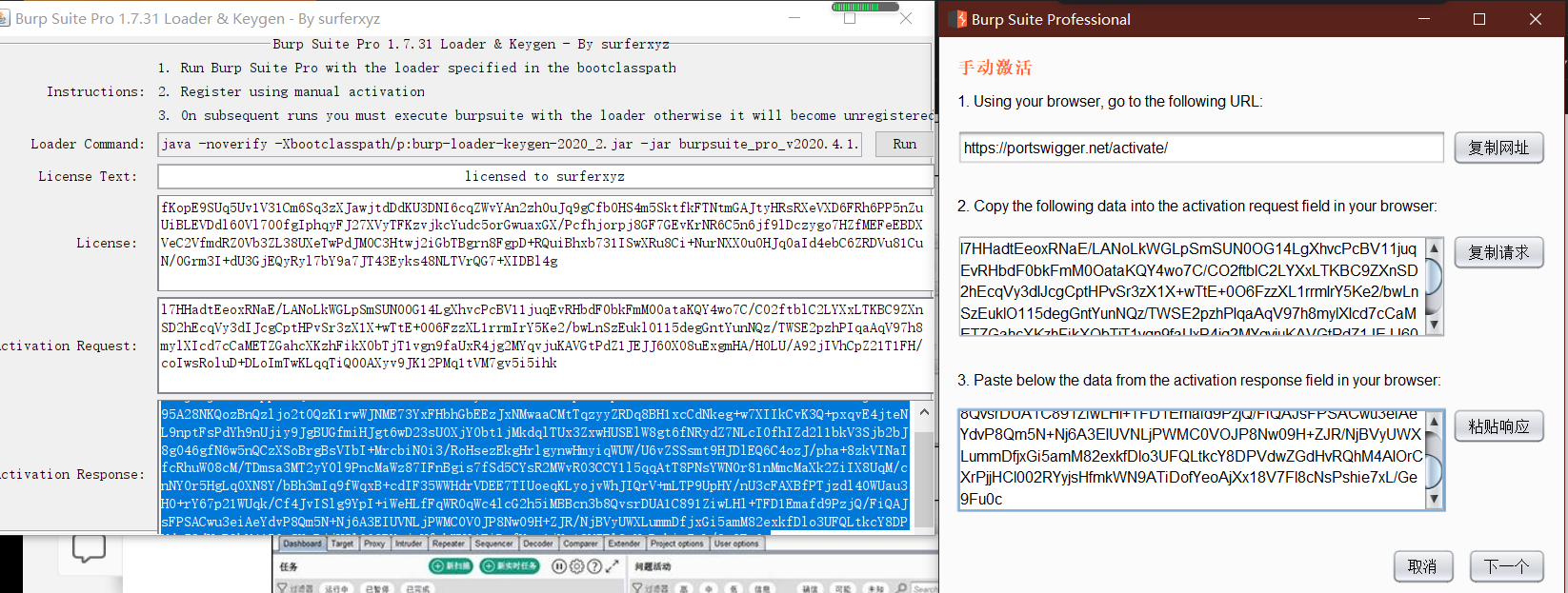Viewport: 1568px width, 593px height.
Task: Open the Sequencer tab in Burp
Action: [x=493, y=544]
